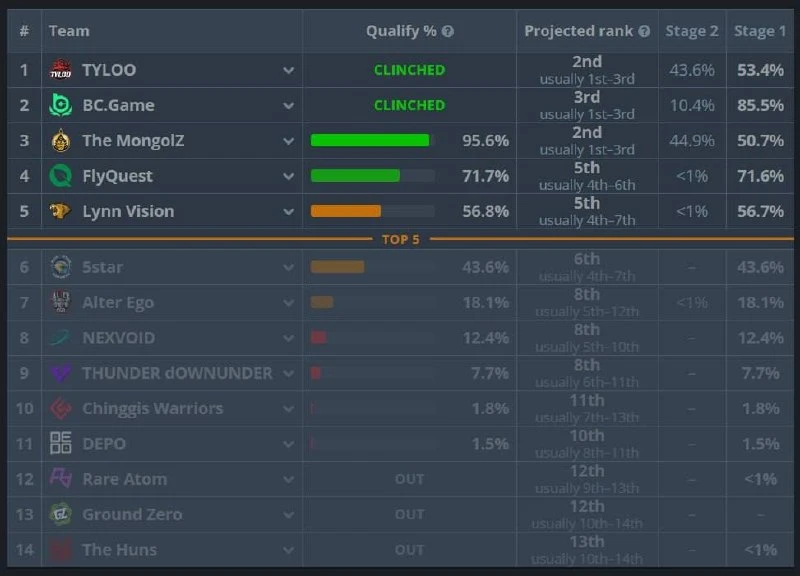Click the THUNDER dOWNUNDER heart logo
Viewport: 800px width, 576px height.
(61, 373)
